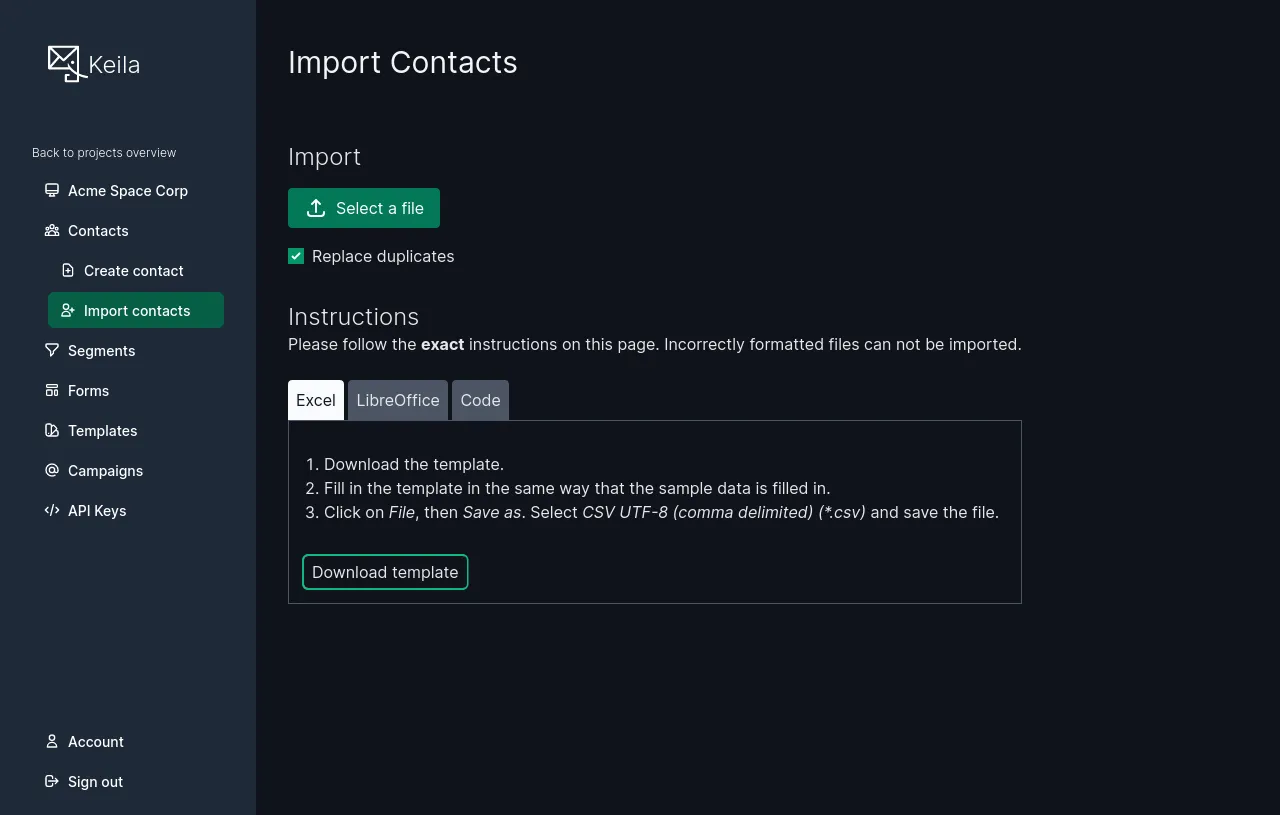Click the Forms sidebar icon
Viewport: 1280px width, 815px height.
(x=51, y=390)
